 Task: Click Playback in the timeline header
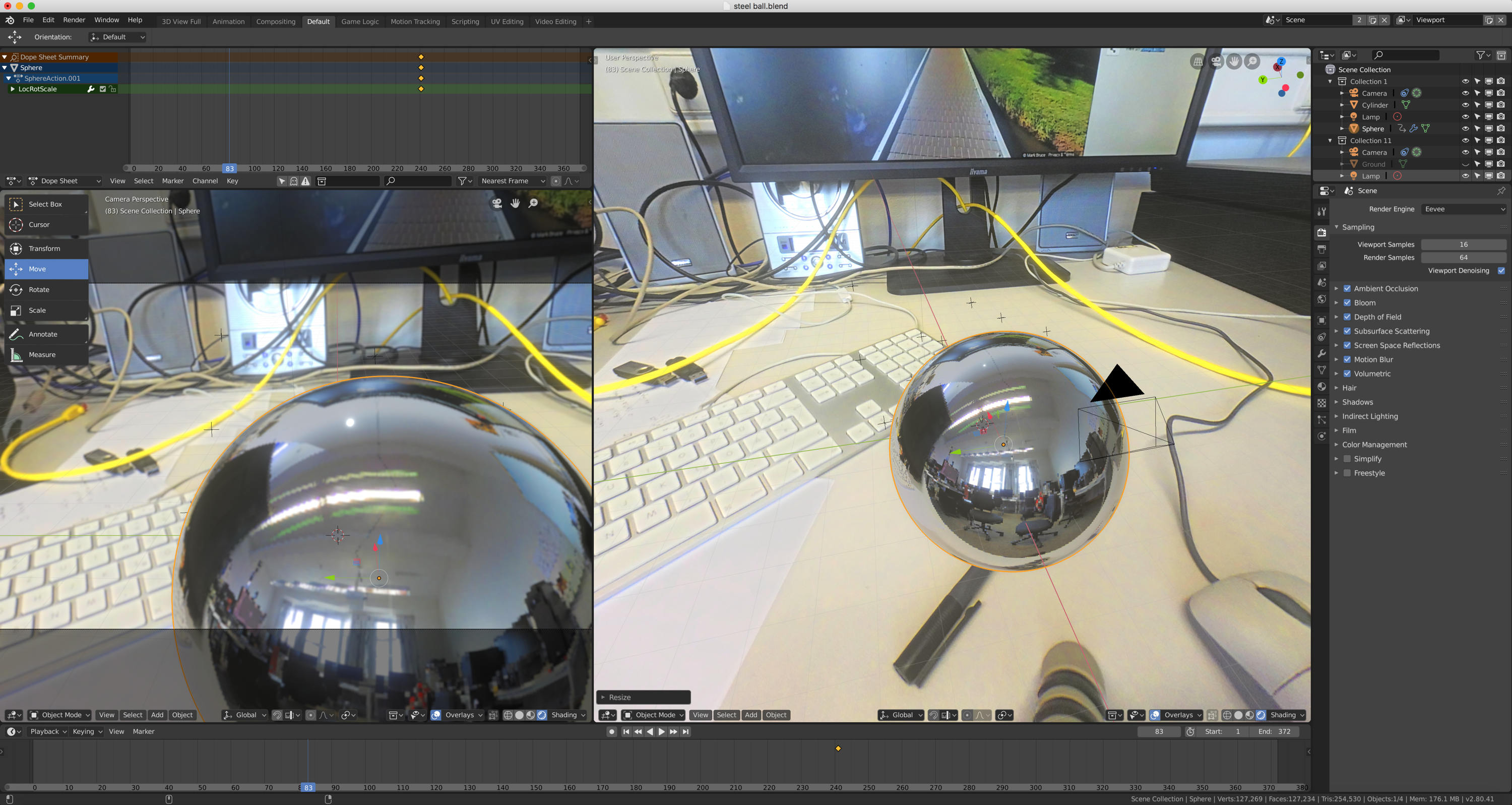47,731
